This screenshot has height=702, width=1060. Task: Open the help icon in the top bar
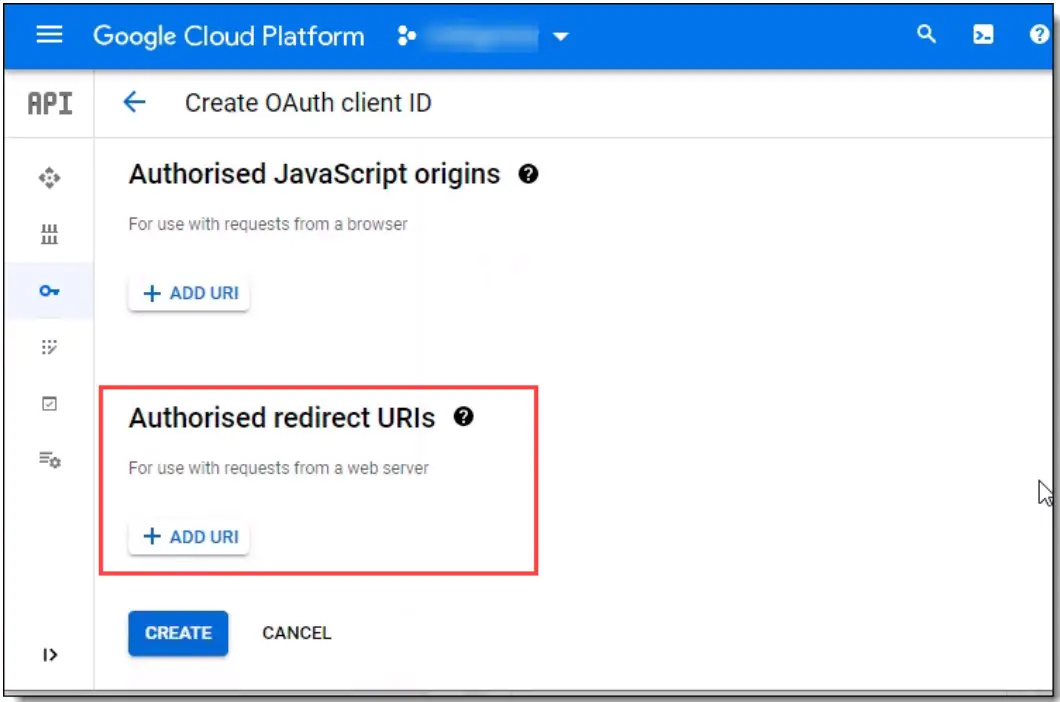[x=1037, y=34]
